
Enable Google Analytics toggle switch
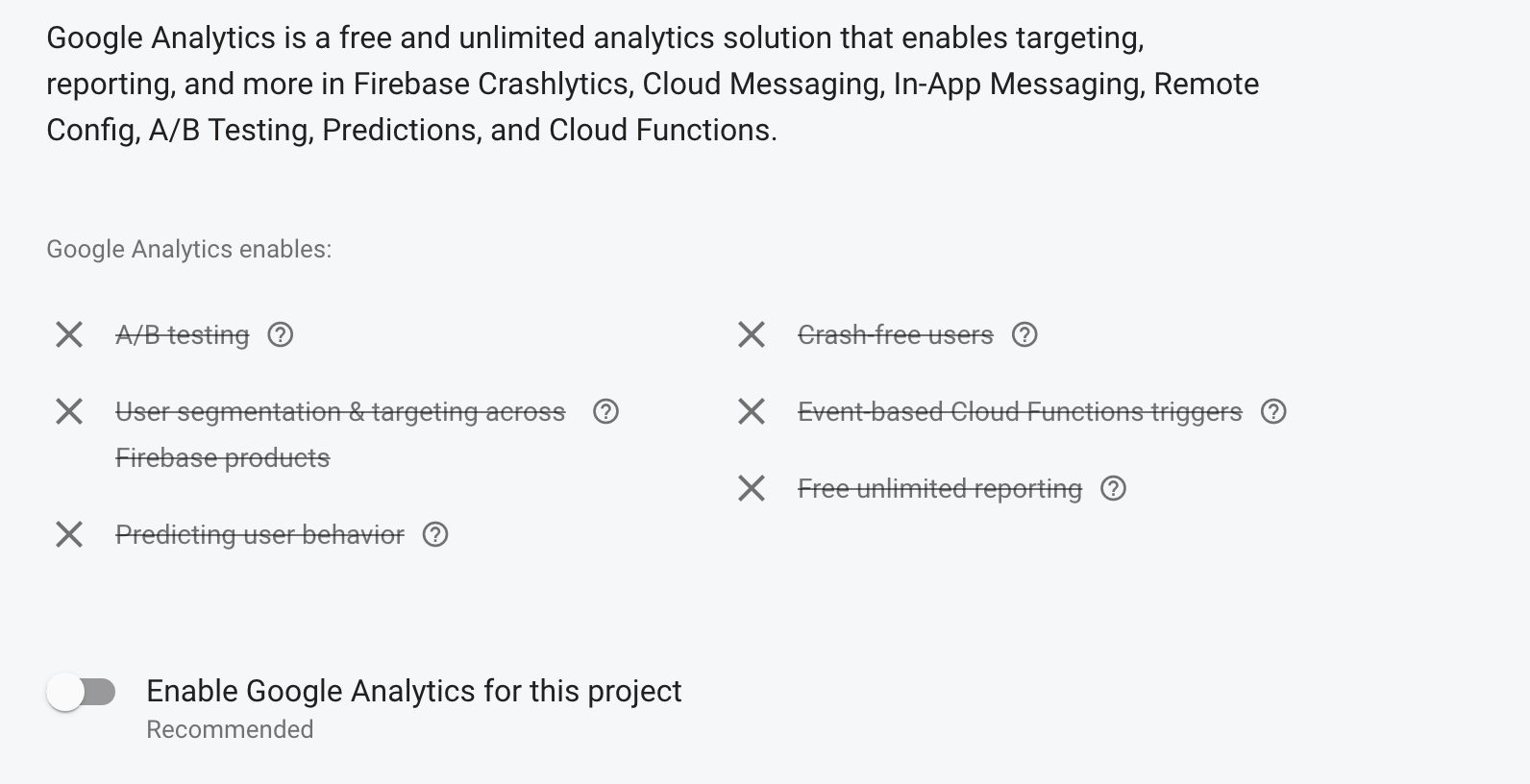point(81,692)
